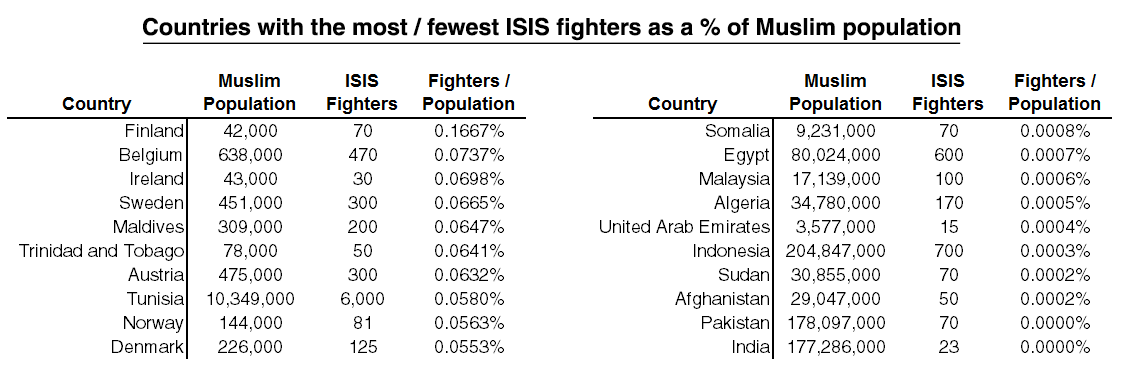The image size is (1122, 376).
Task: Select Indonesia's 700 fighters cell
Action: click(948, 251)
